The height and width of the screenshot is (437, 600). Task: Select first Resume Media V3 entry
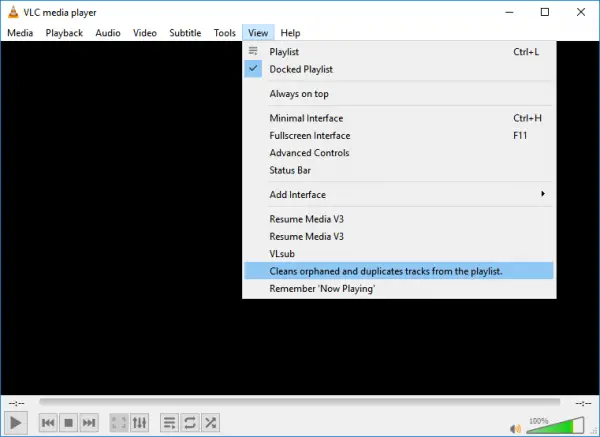[399, 219]
